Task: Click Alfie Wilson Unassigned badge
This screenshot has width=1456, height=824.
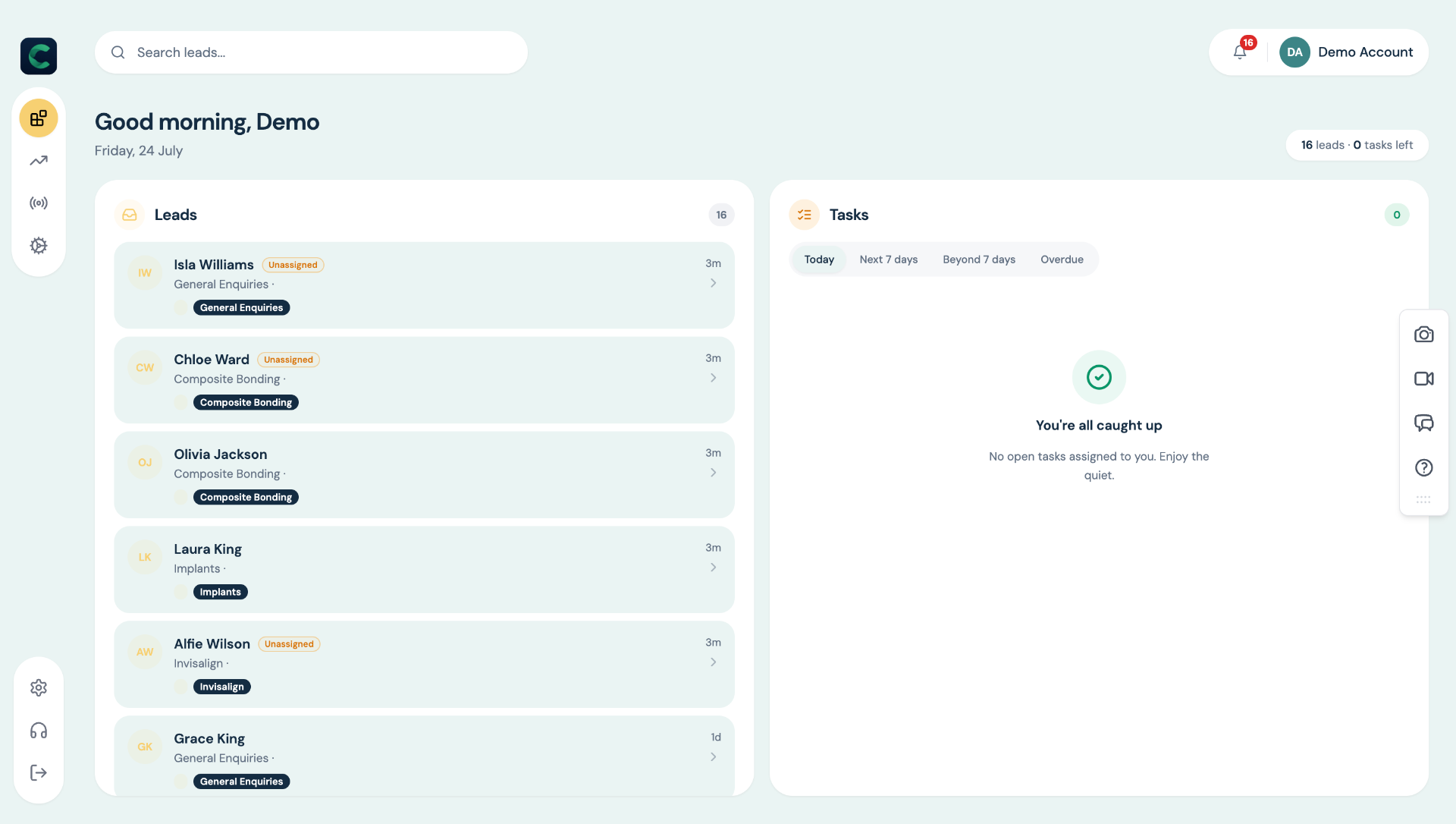Action: coord(289,644)
